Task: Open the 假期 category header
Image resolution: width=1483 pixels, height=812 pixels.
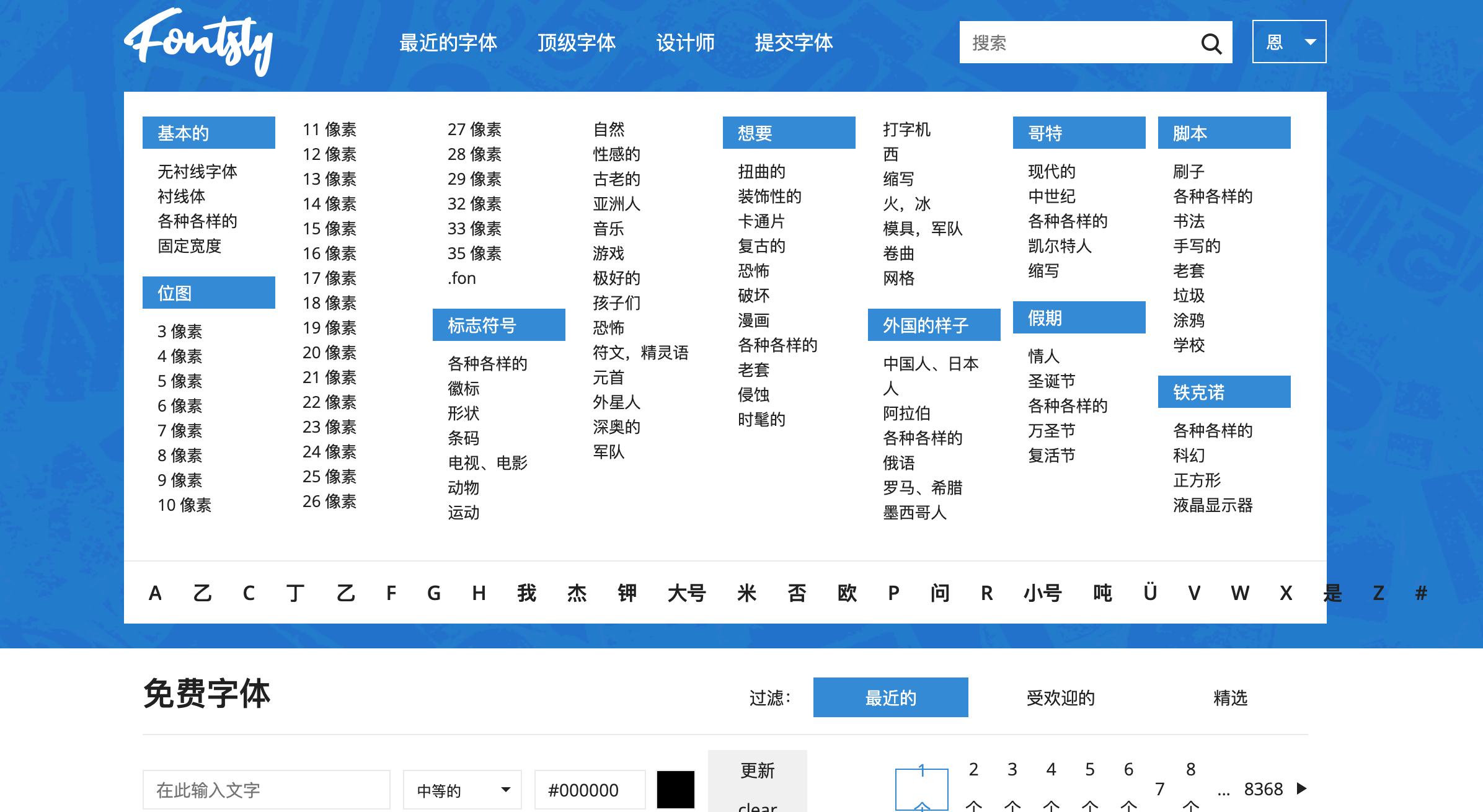Action: pyautogui.click(x=1079, y=317)
